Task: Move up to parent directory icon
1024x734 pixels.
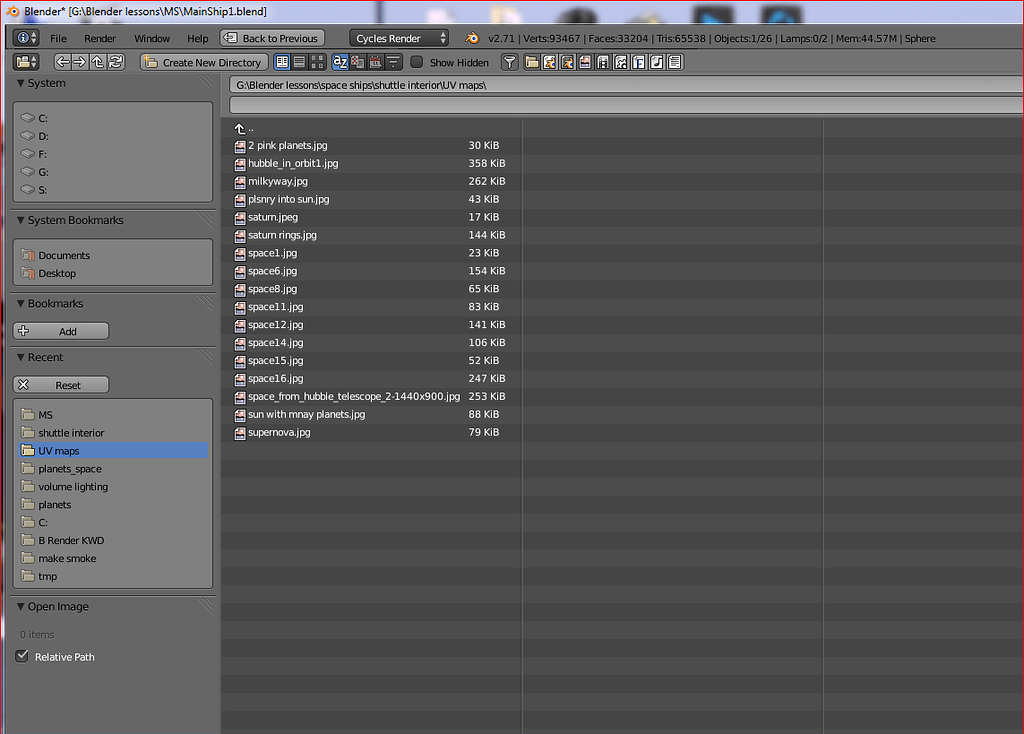Action: pos(97,62)
